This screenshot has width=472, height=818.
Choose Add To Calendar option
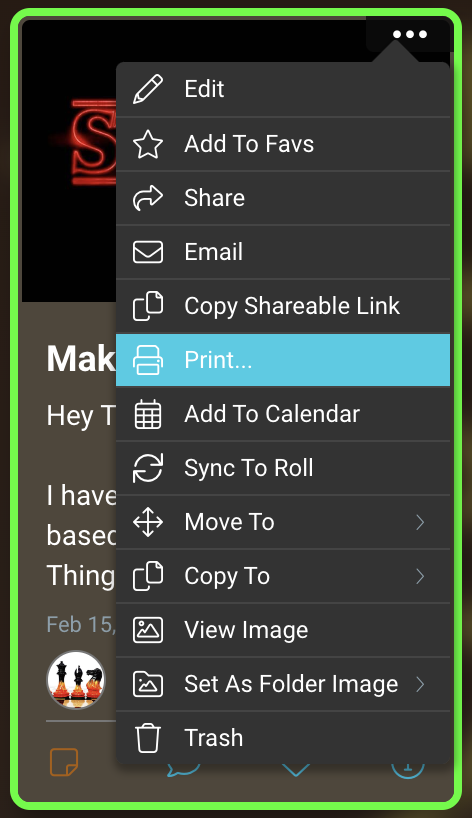[x=283, y=414]
